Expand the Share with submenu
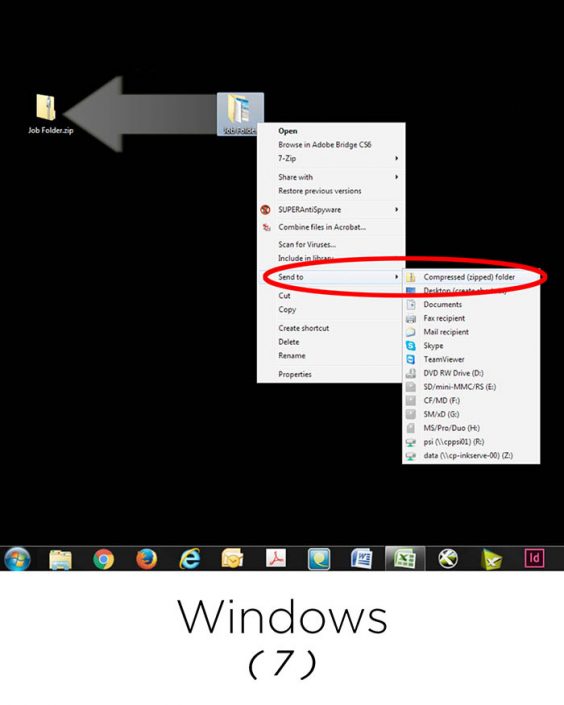Screen dimensions: 564x705 [331, 177]
